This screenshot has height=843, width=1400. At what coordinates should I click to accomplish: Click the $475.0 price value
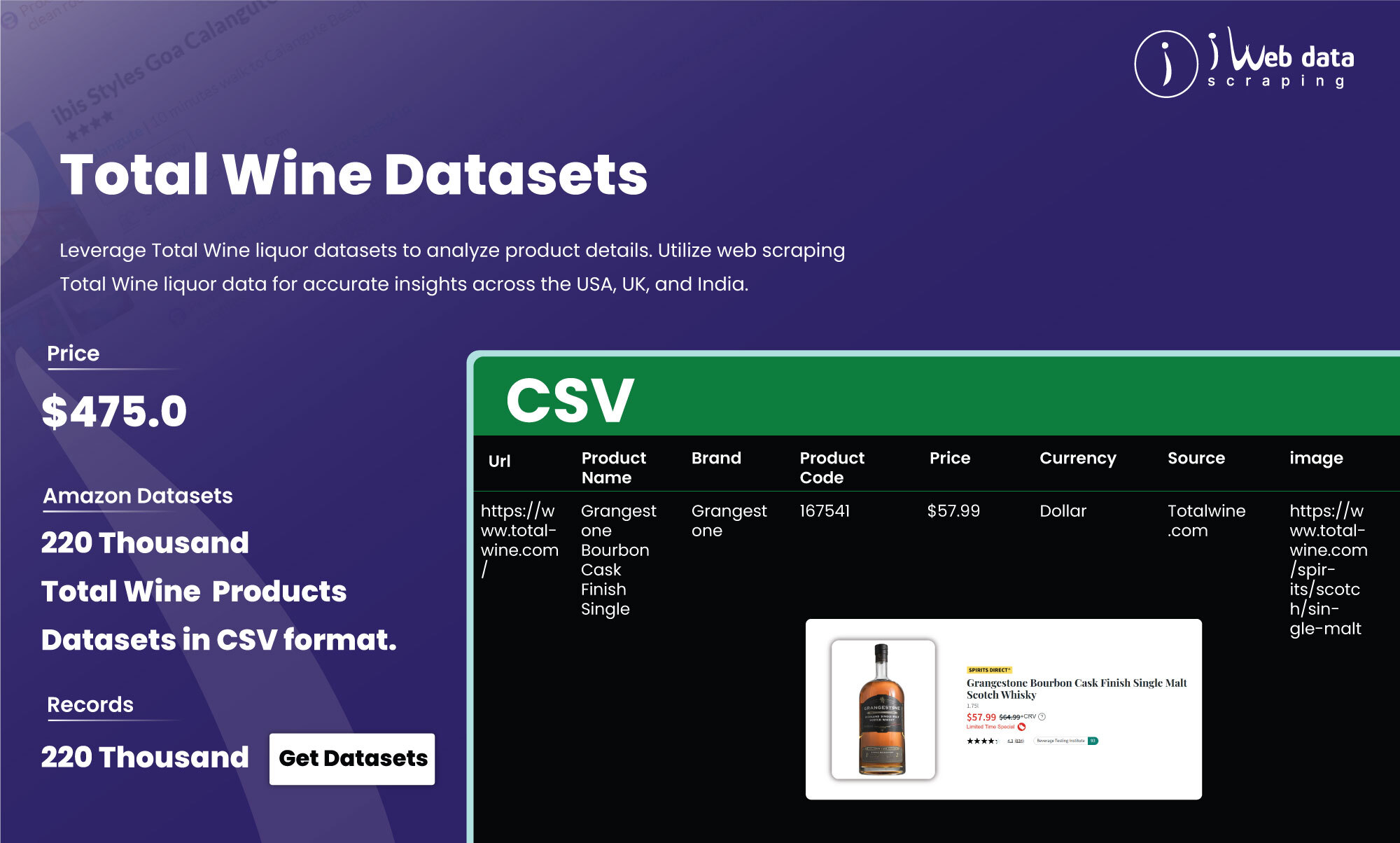tap(114, 411)
